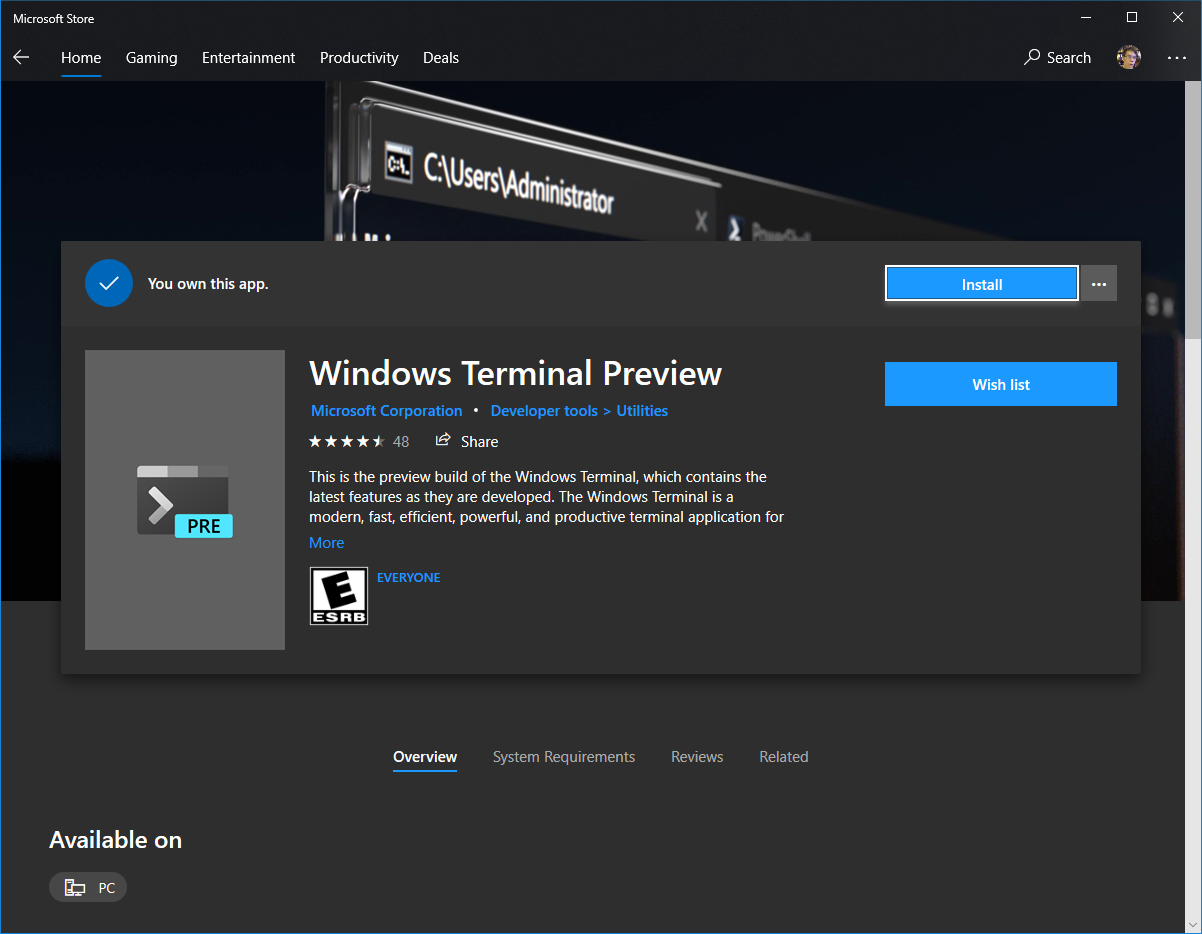Switch to the System Requirements tab
Image resolution: width=1202 pixels, height=934 pixels.
point(564,757)
